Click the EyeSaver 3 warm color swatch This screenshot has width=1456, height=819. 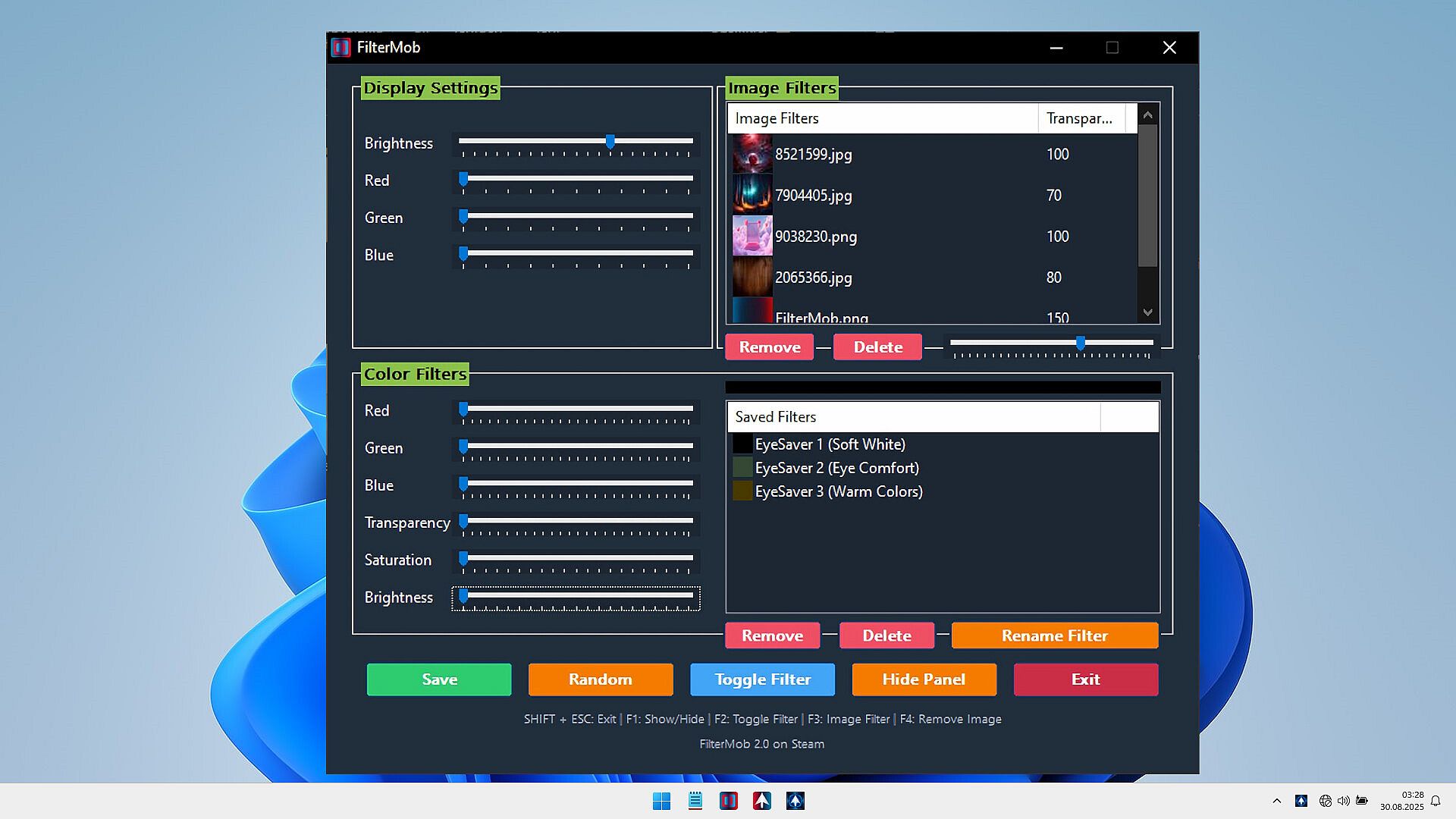click(742, 491)
